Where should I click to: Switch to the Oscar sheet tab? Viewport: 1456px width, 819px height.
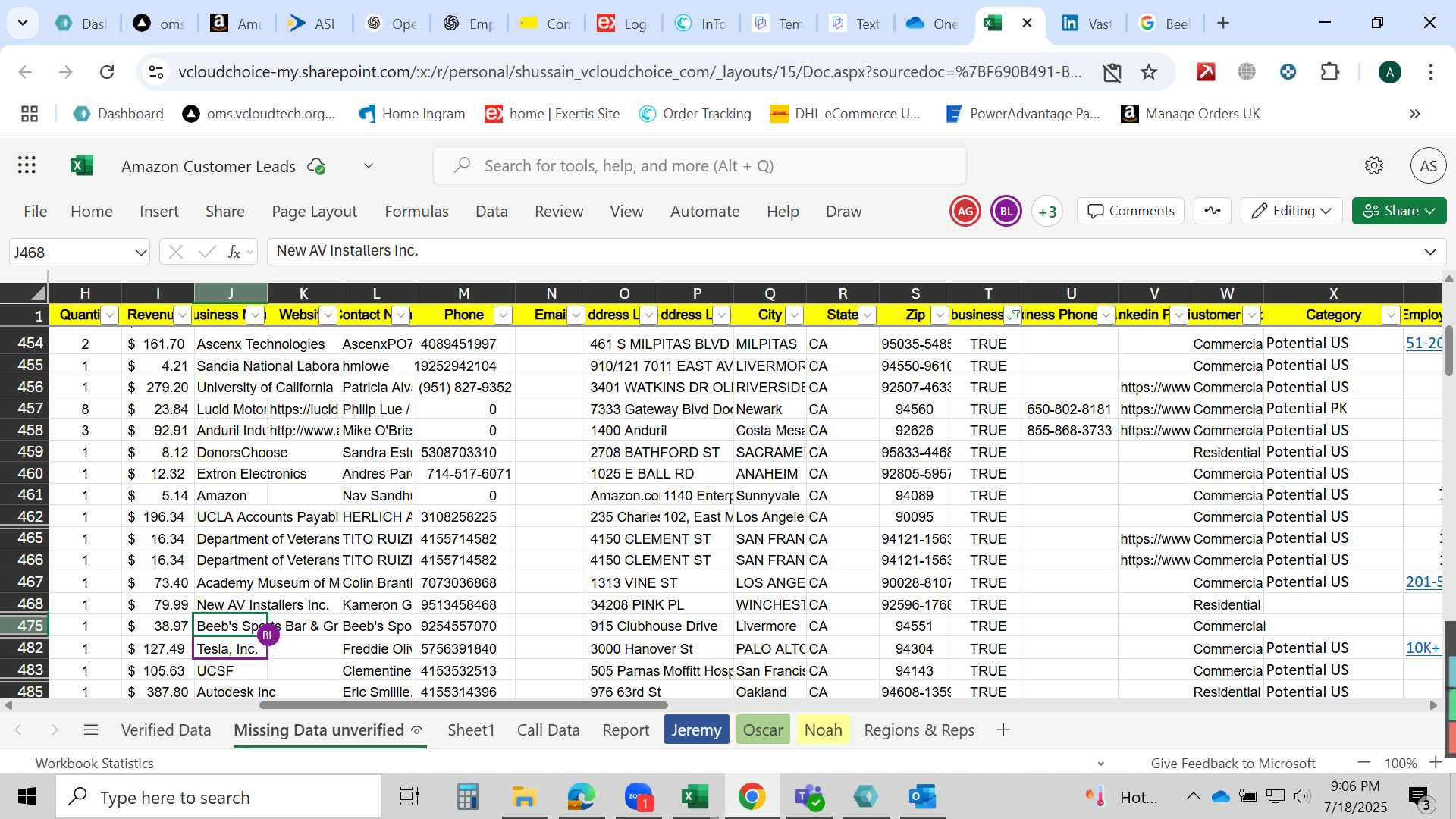click(763, 730)
